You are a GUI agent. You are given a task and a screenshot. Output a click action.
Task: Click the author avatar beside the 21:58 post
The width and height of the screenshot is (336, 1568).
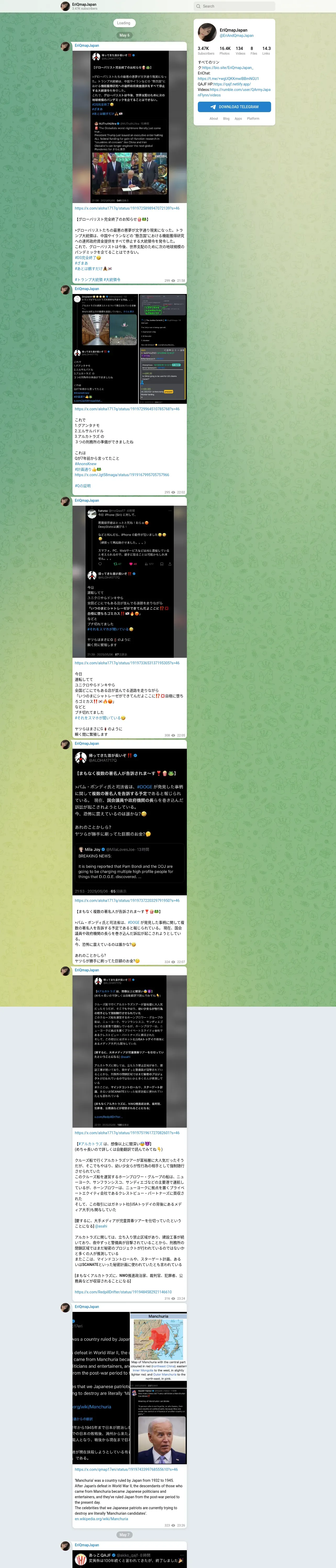65,46
